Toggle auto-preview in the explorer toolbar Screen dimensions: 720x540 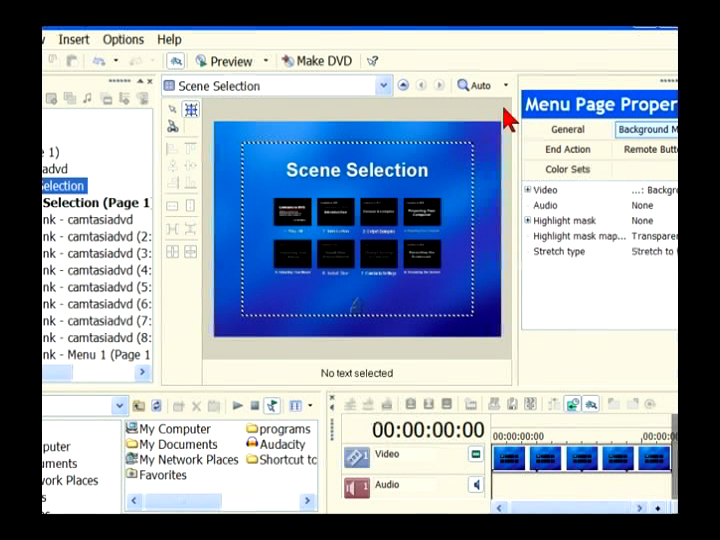271,406
